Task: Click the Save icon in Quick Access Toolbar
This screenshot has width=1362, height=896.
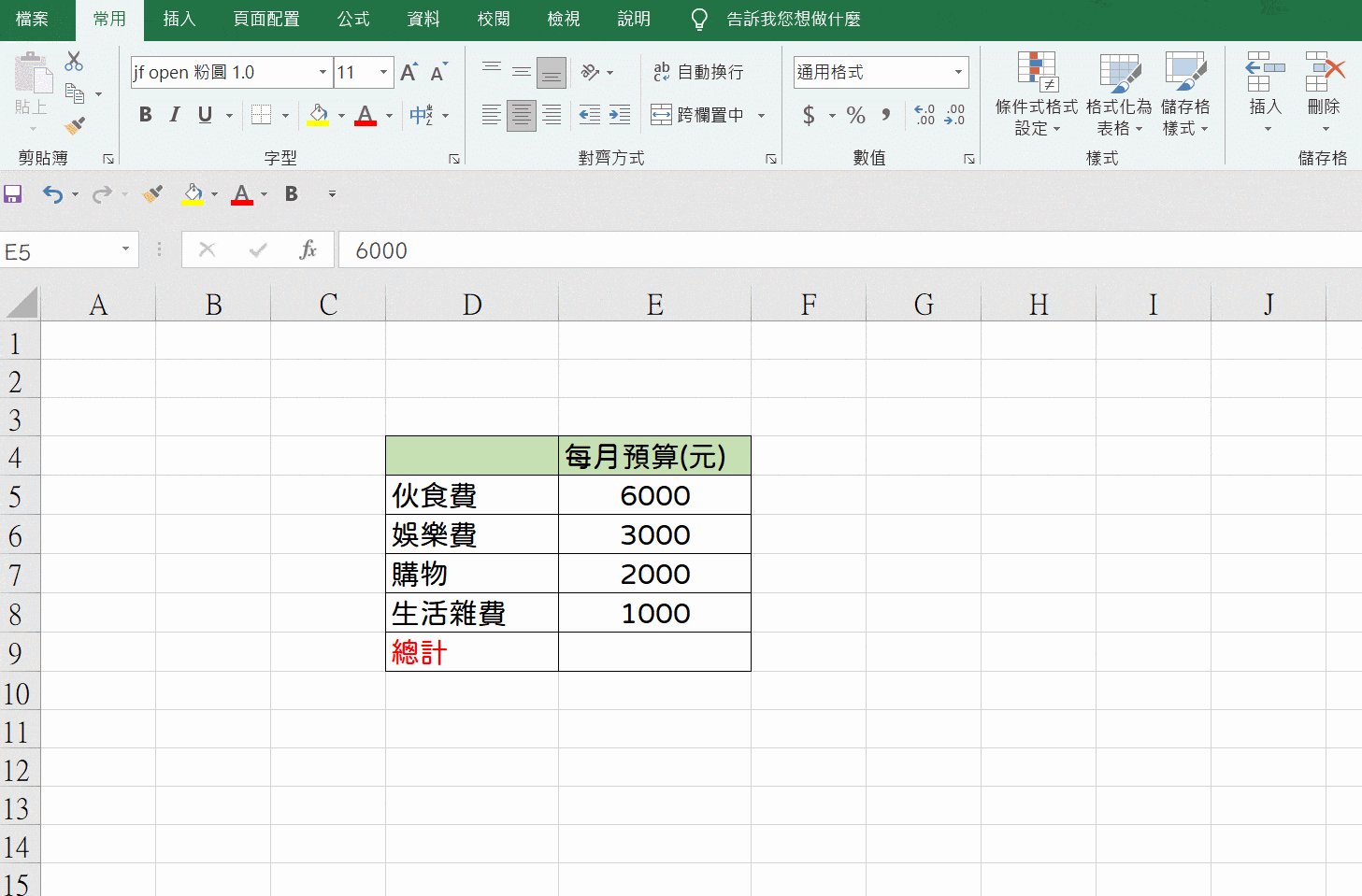Action: click(12, 193)
